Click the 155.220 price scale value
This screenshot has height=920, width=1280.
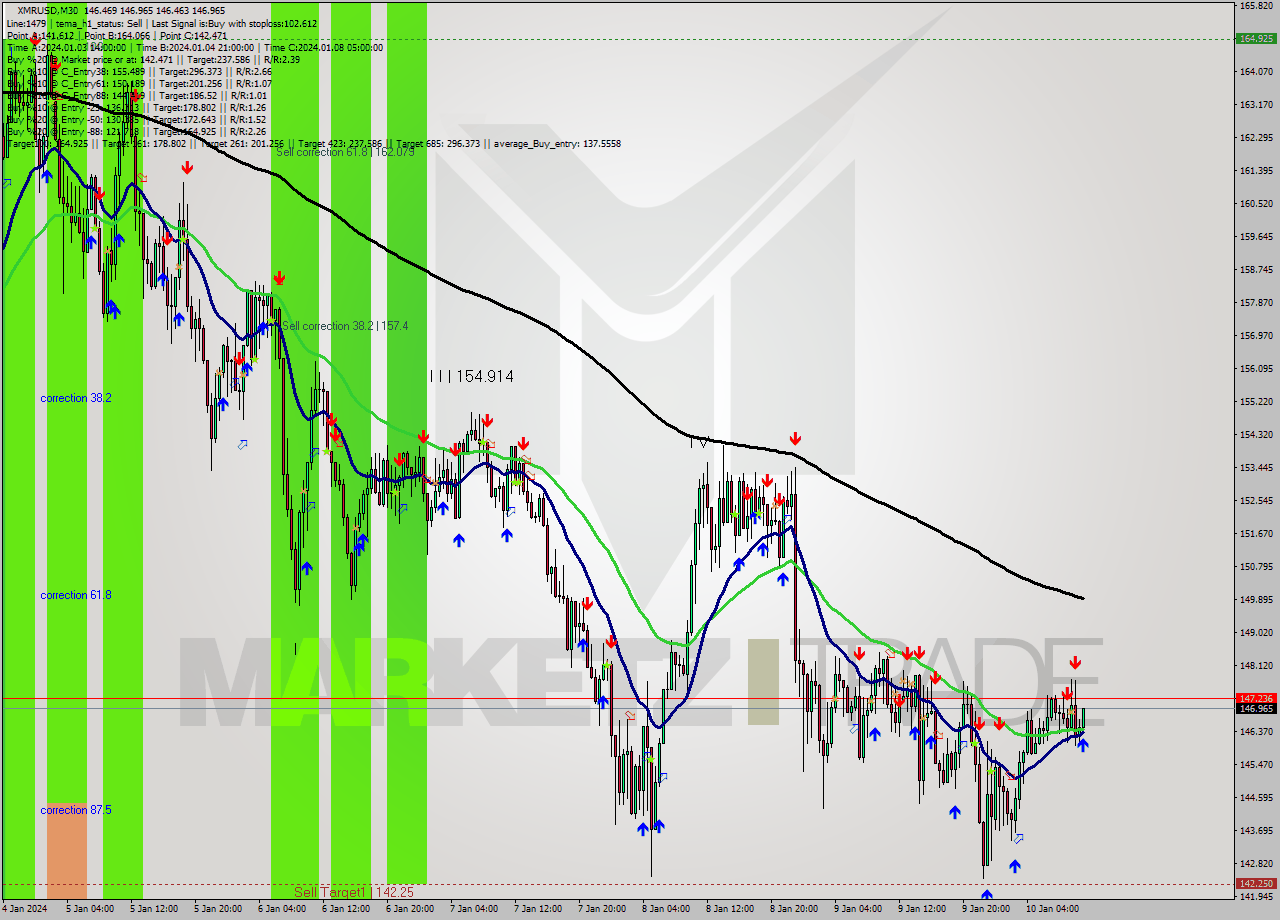pos(1255,401)
